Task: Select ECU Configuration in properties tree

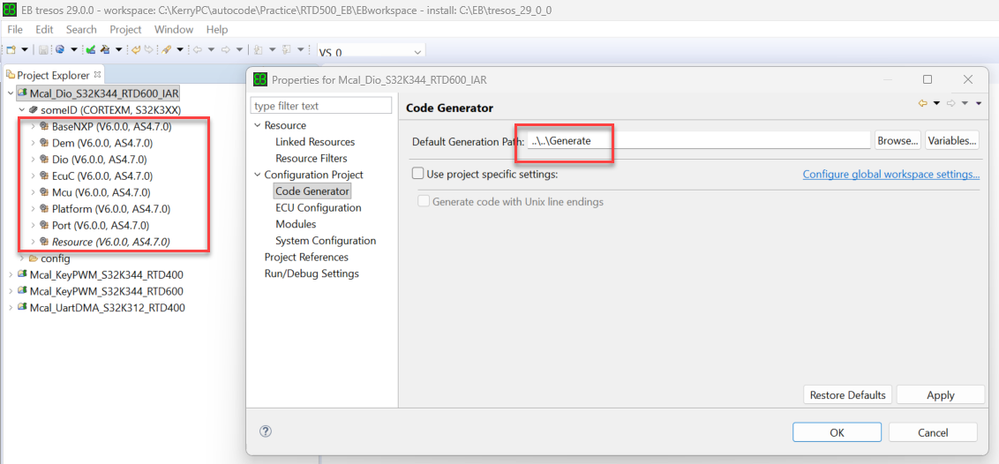Action: (x=318, y=208)
